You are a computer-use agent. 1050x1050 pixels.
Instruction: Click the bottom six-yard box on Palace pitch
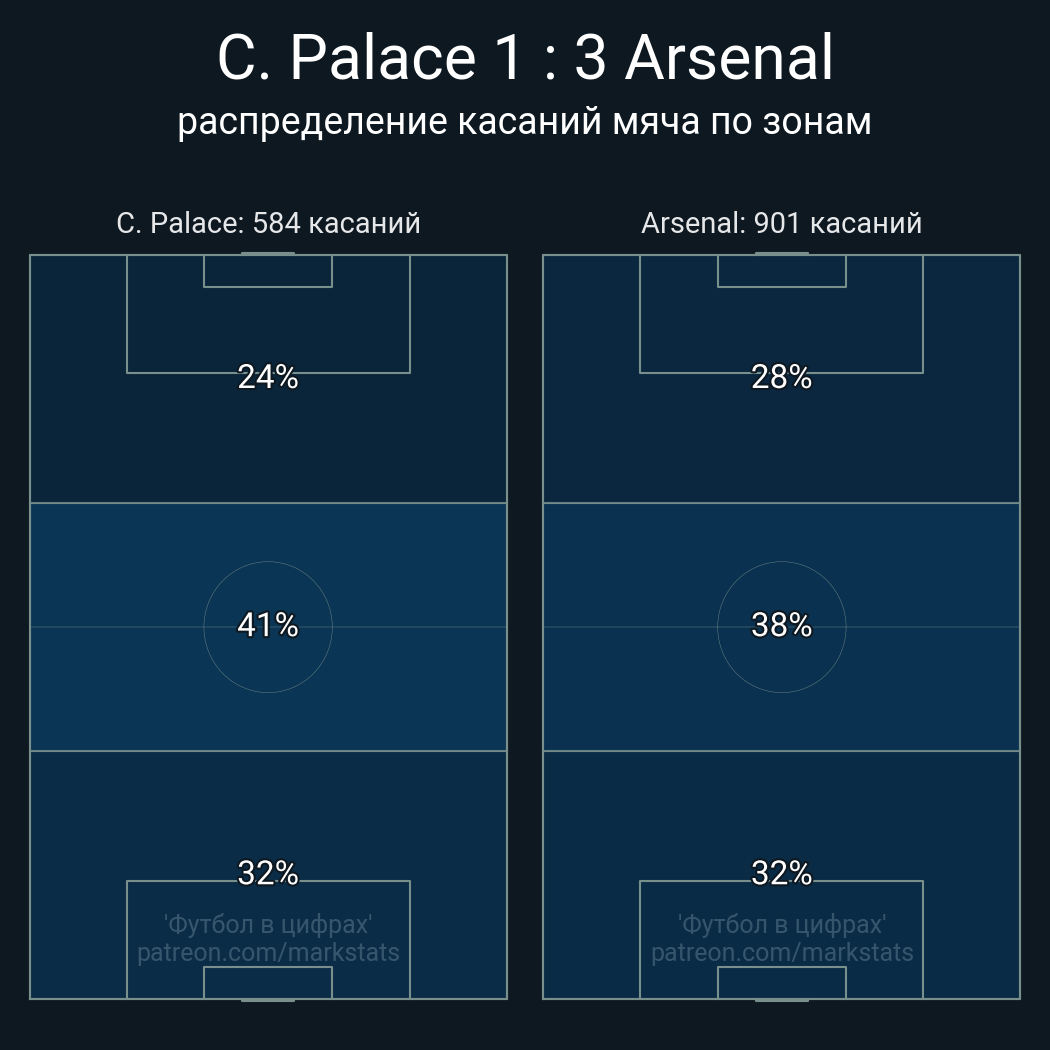[x=268, y=983]
